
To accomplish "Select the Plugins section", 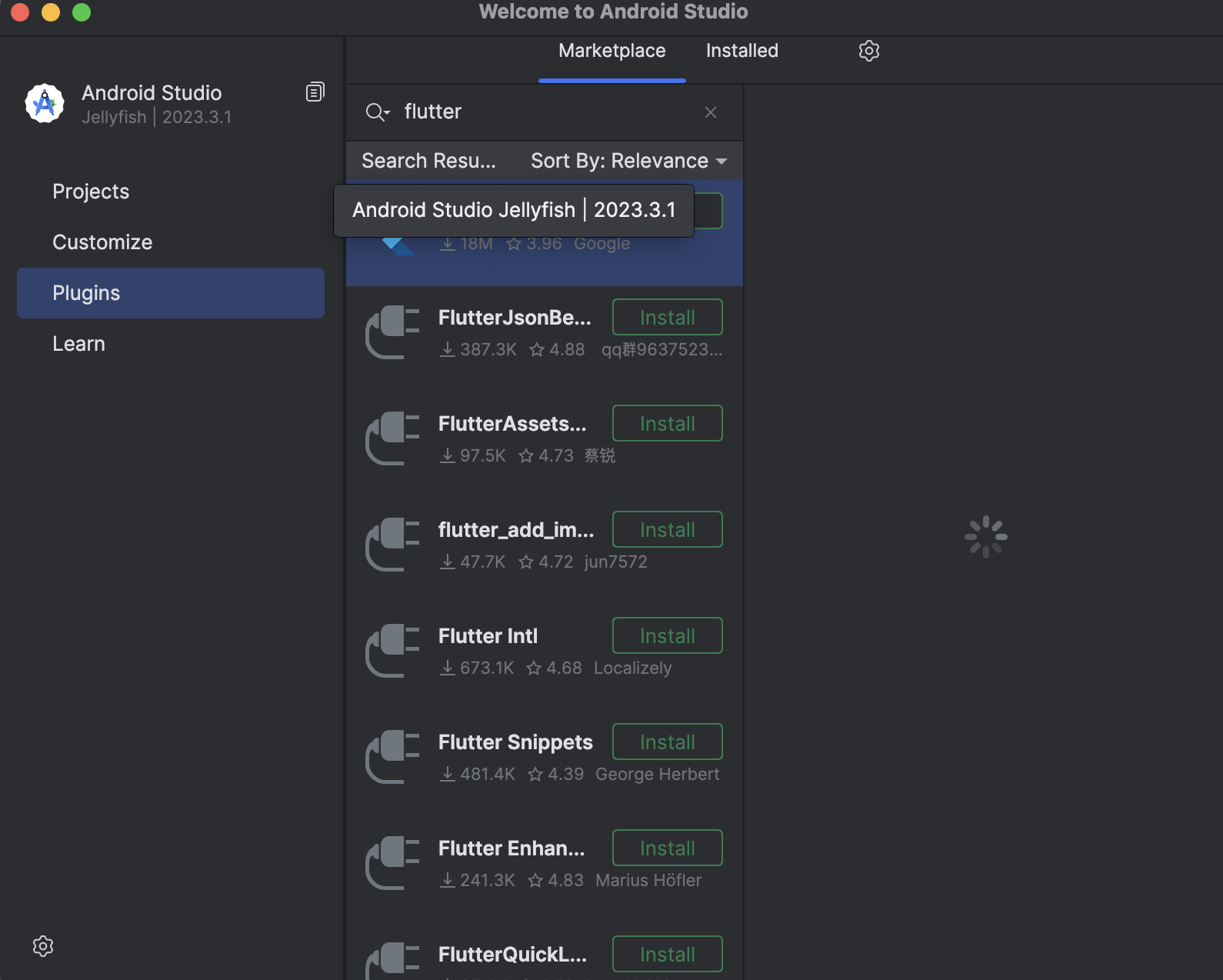I will tap(171, 293).
